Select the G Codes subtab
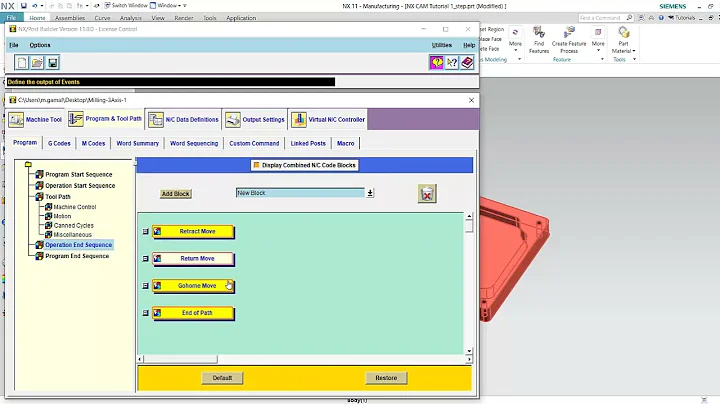Viewport: 720px width, 404px height. 59,143
